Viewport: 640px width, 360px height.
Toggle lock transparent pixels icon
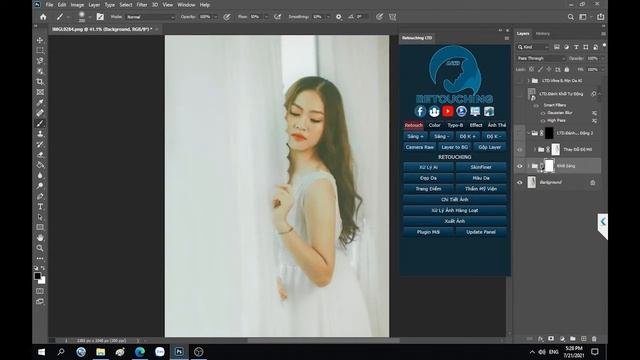531,70
